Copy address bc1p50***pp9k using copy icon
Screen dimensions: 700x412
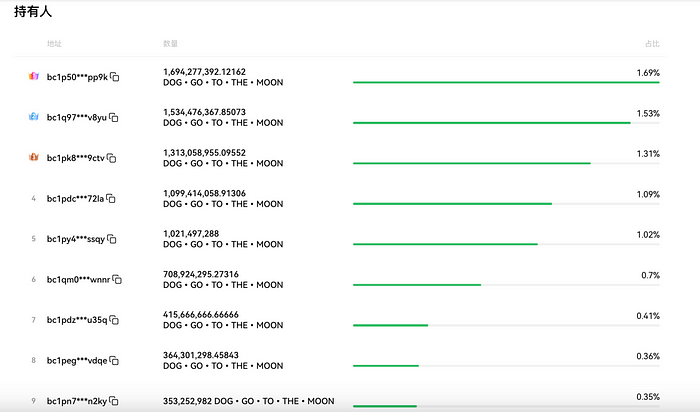tap(115, 77)
